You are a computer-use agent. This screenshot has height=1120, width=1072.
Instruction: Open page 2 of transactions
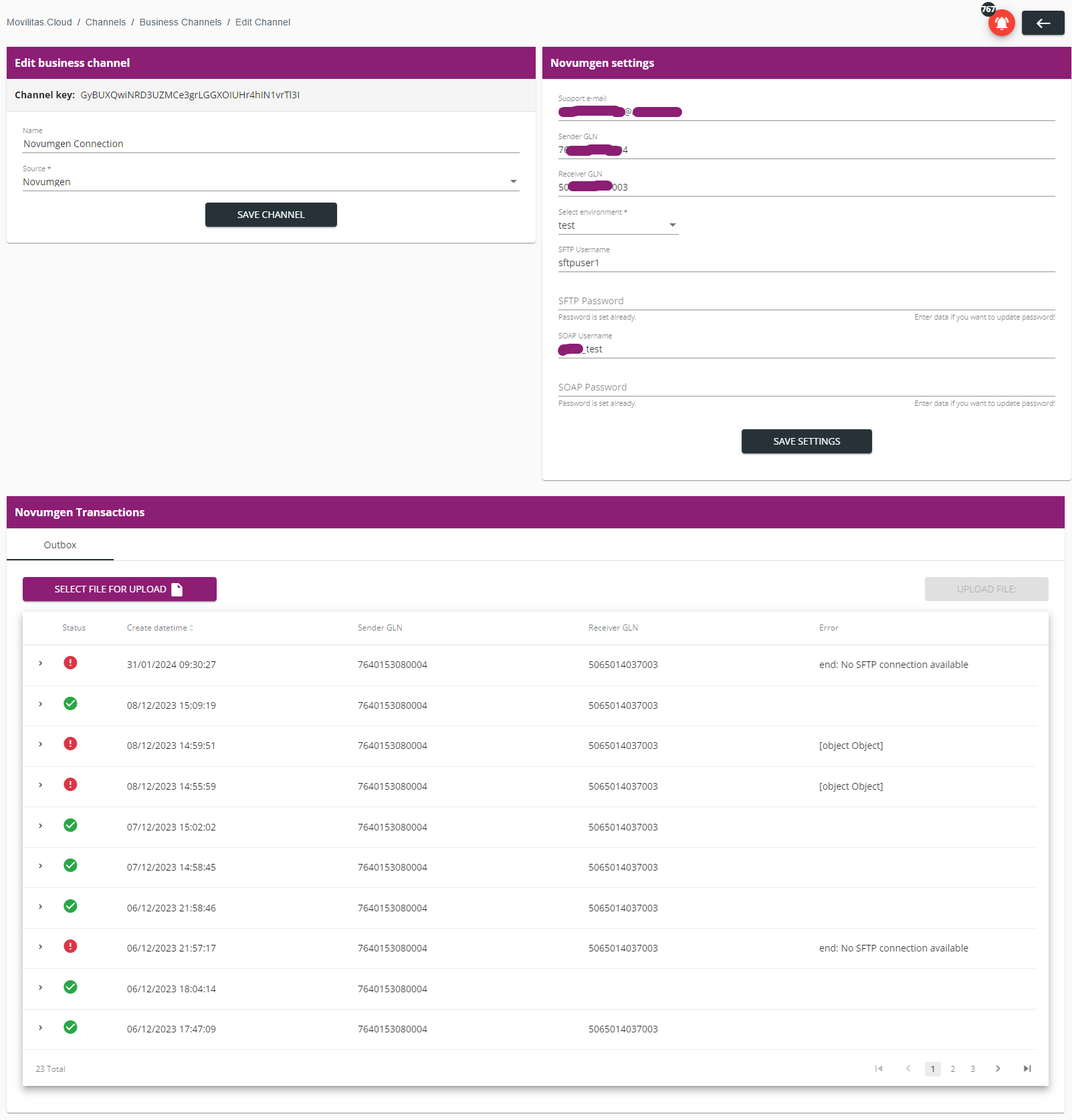click(953, 1069)
